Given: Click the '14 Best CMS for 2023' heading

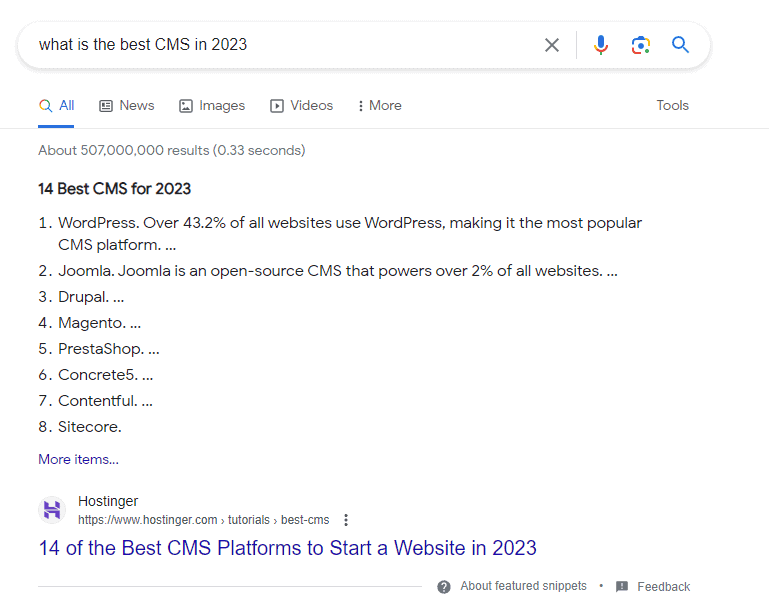Looking at the screenshot, I should [x=115, y=189].
